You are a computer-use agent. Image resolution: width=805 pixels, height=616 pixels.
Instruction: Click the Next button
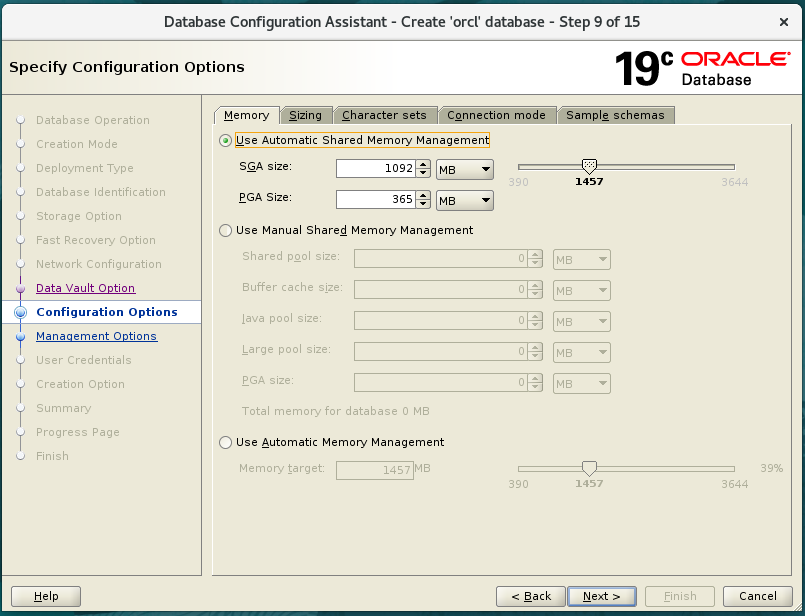coord(602,596)
